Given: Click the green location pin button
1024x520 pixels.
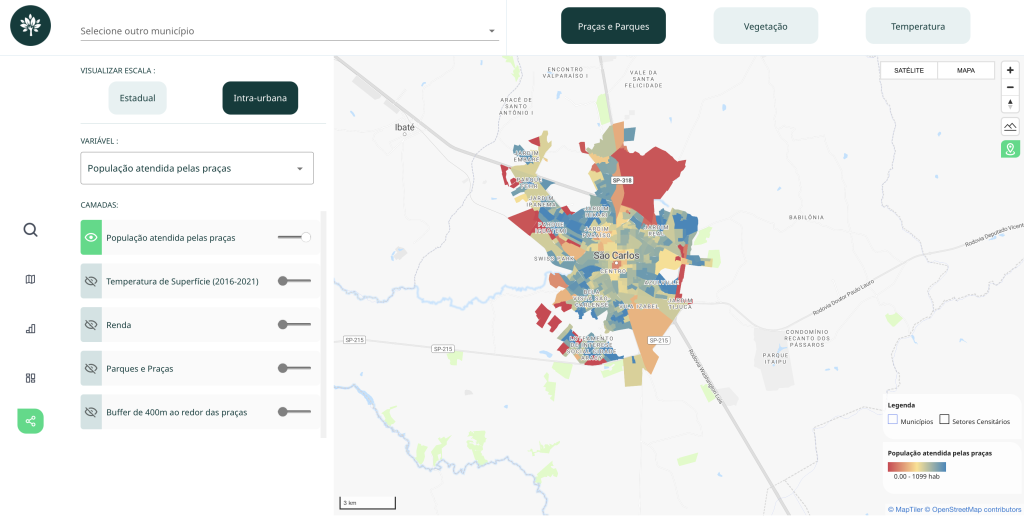Looking at the screenshot, I should point(1010,149).
